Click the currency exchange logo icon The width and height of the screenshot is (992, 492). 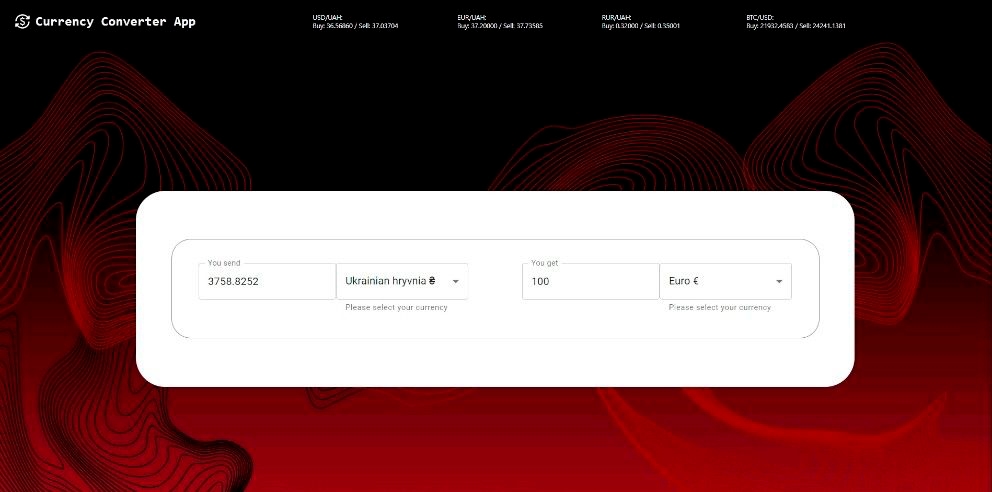coord(22,22)
